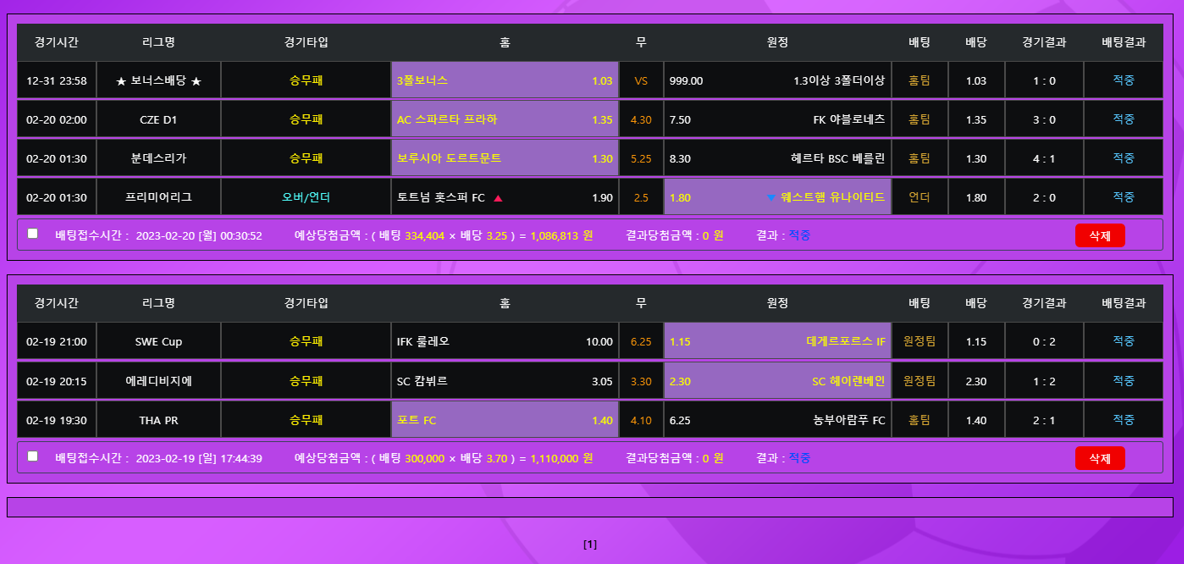Select the 보루시아 도르트문트 1.30 home cell
The width and height of the screenshot is (1184, 564).
pos(504,158)
